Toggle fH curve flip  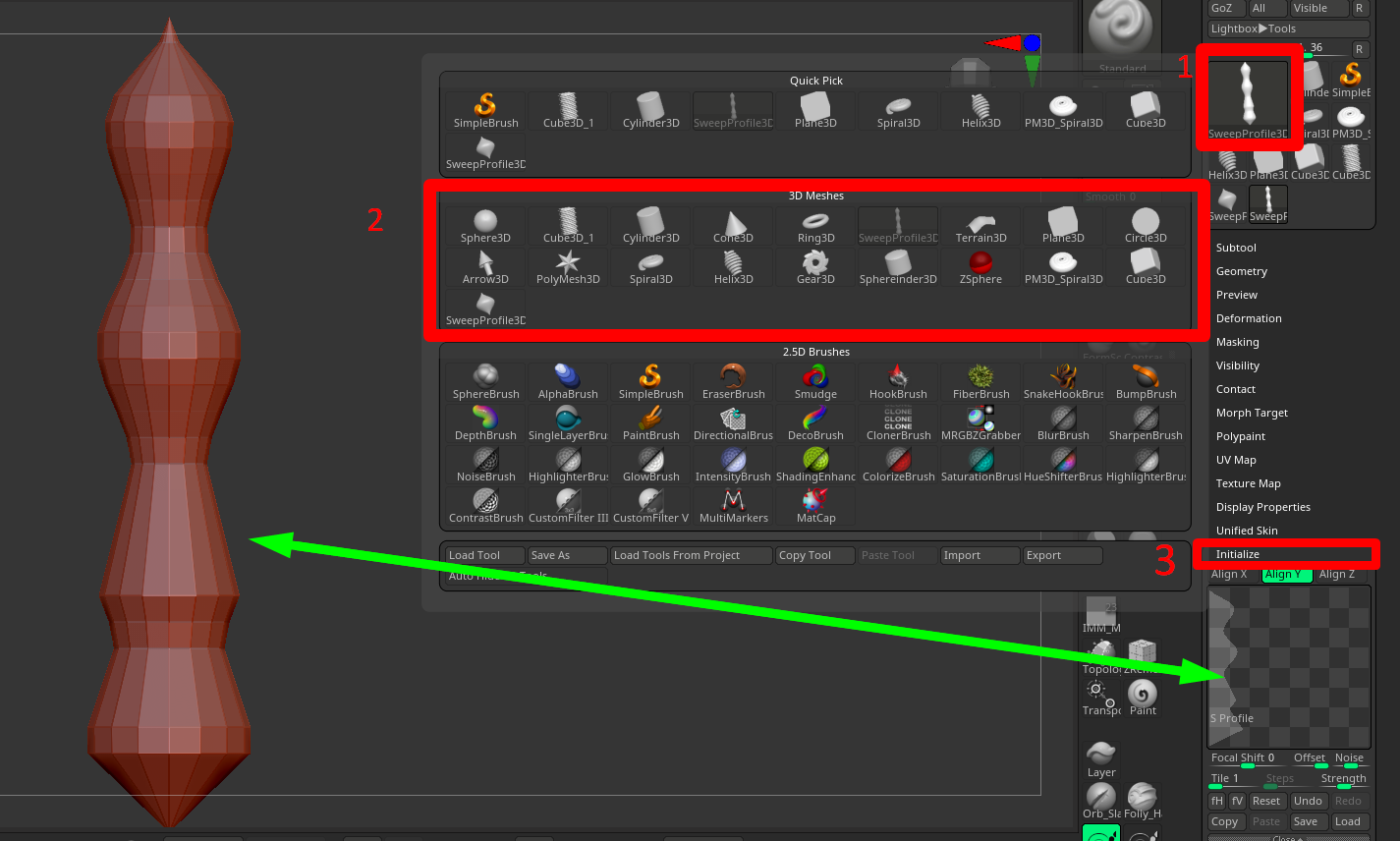coord(1217,801)
